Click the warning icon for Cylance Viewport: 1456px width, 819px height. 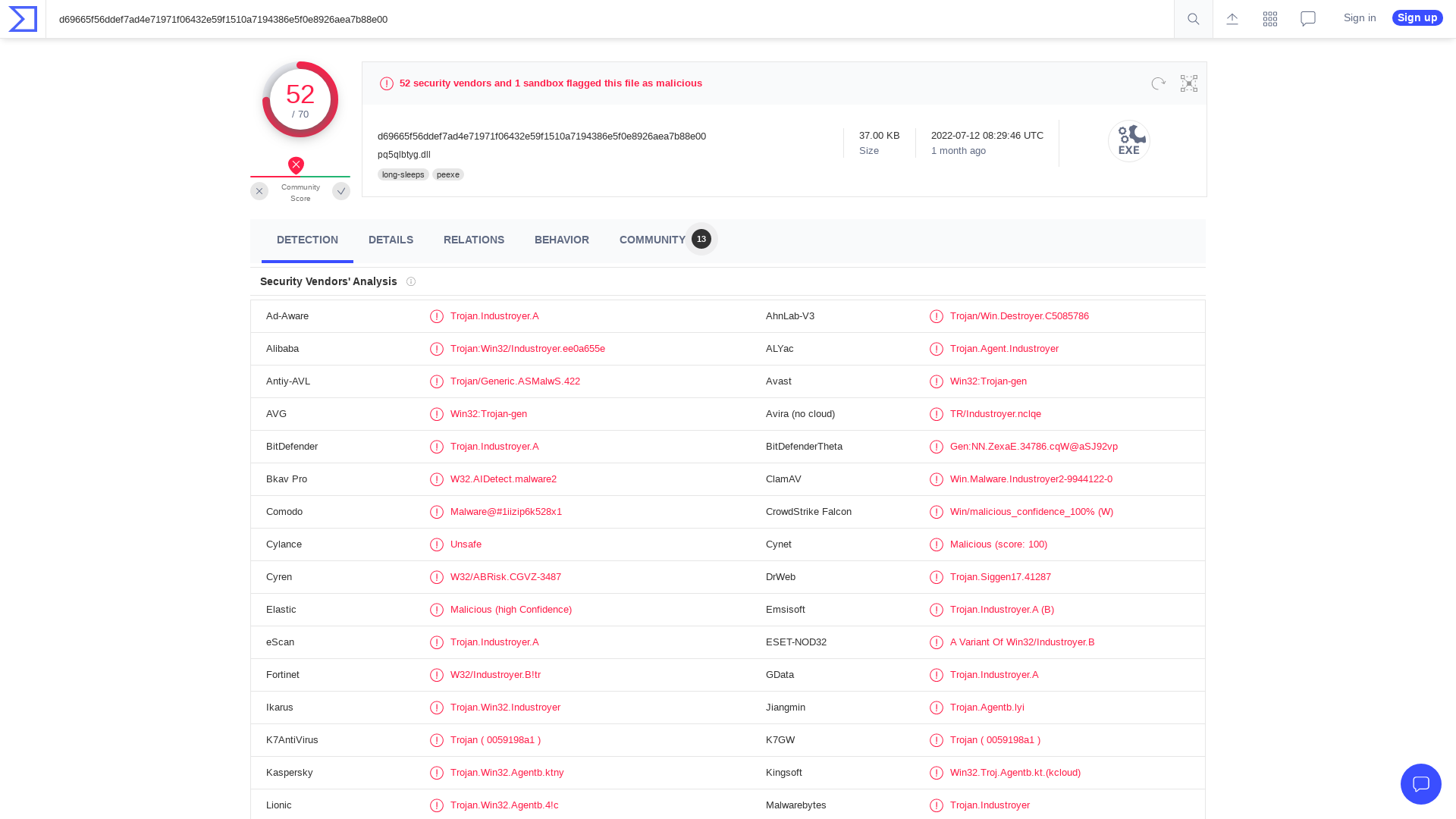(x=437, y=544)
